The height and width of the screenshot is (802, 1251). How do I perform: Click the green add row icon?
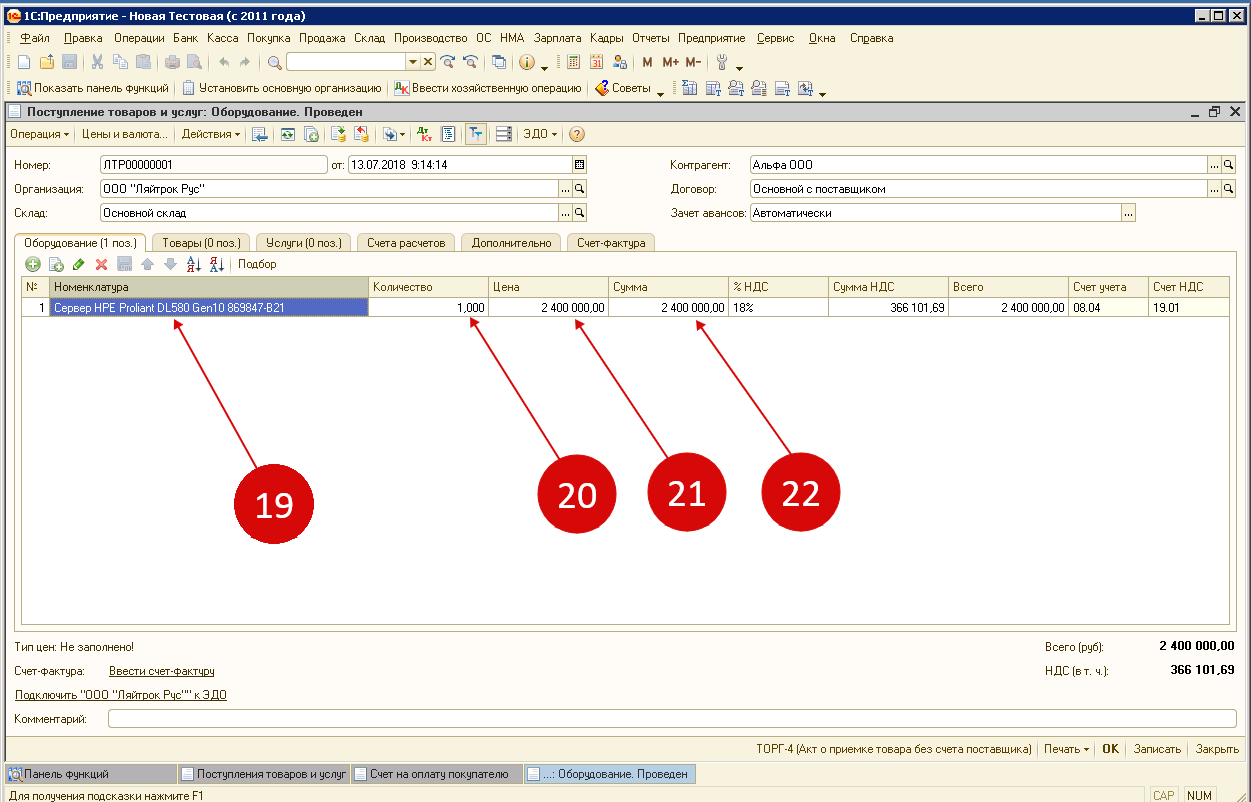(x=33, y=265)
